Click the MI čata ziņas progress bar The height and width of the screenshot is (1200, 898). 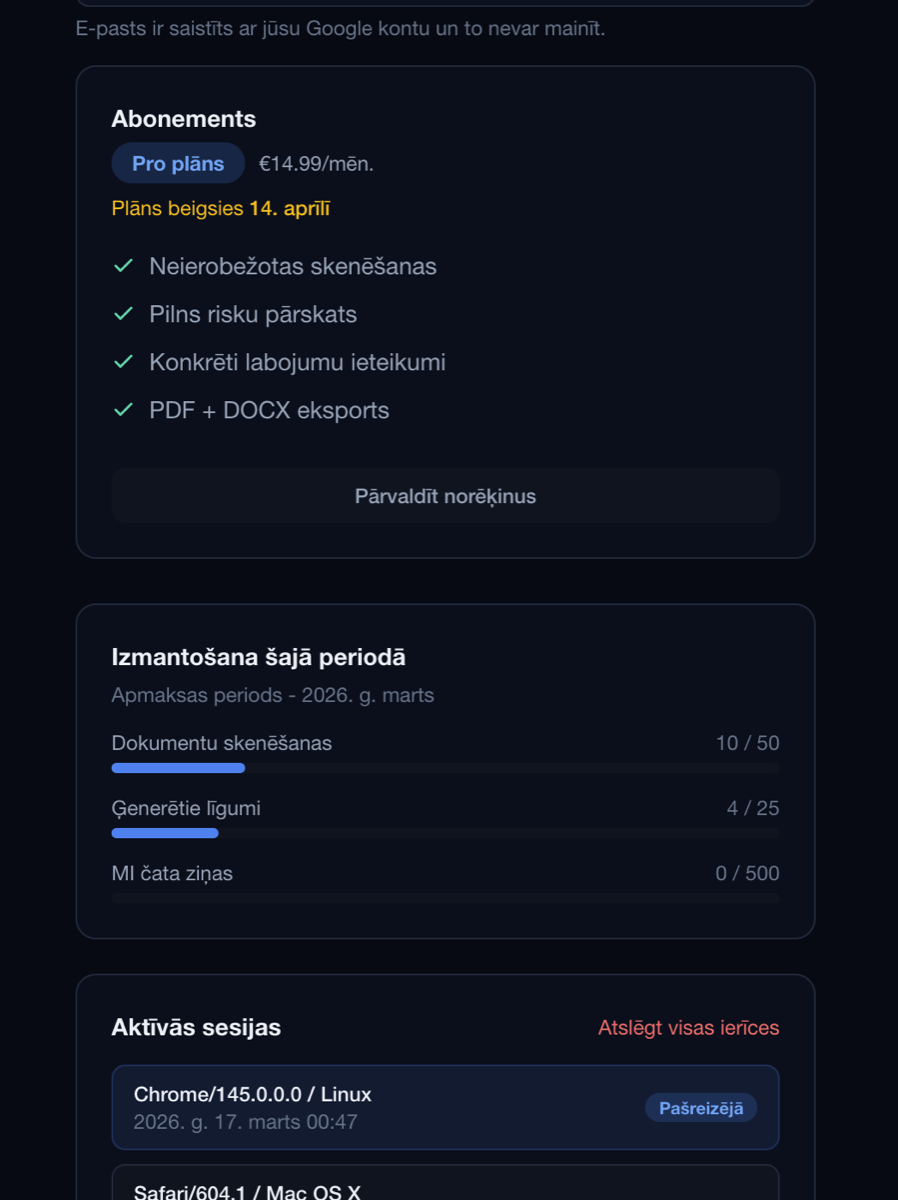point(445,897)
